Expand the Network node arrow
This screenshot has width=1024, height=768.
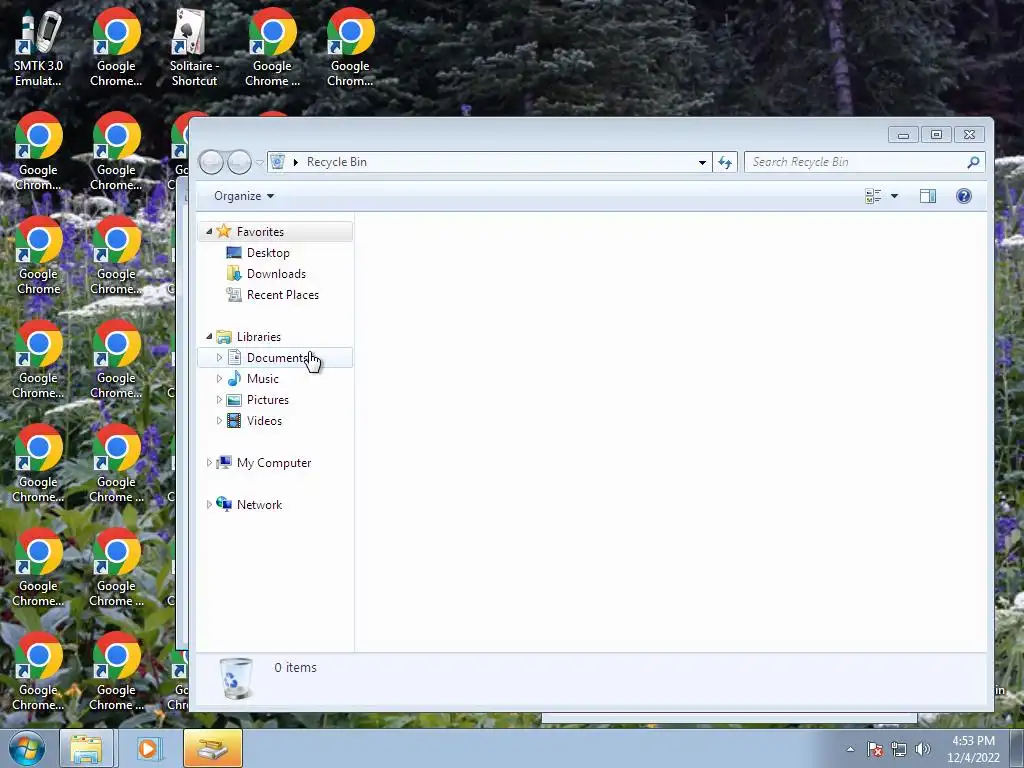209,505
